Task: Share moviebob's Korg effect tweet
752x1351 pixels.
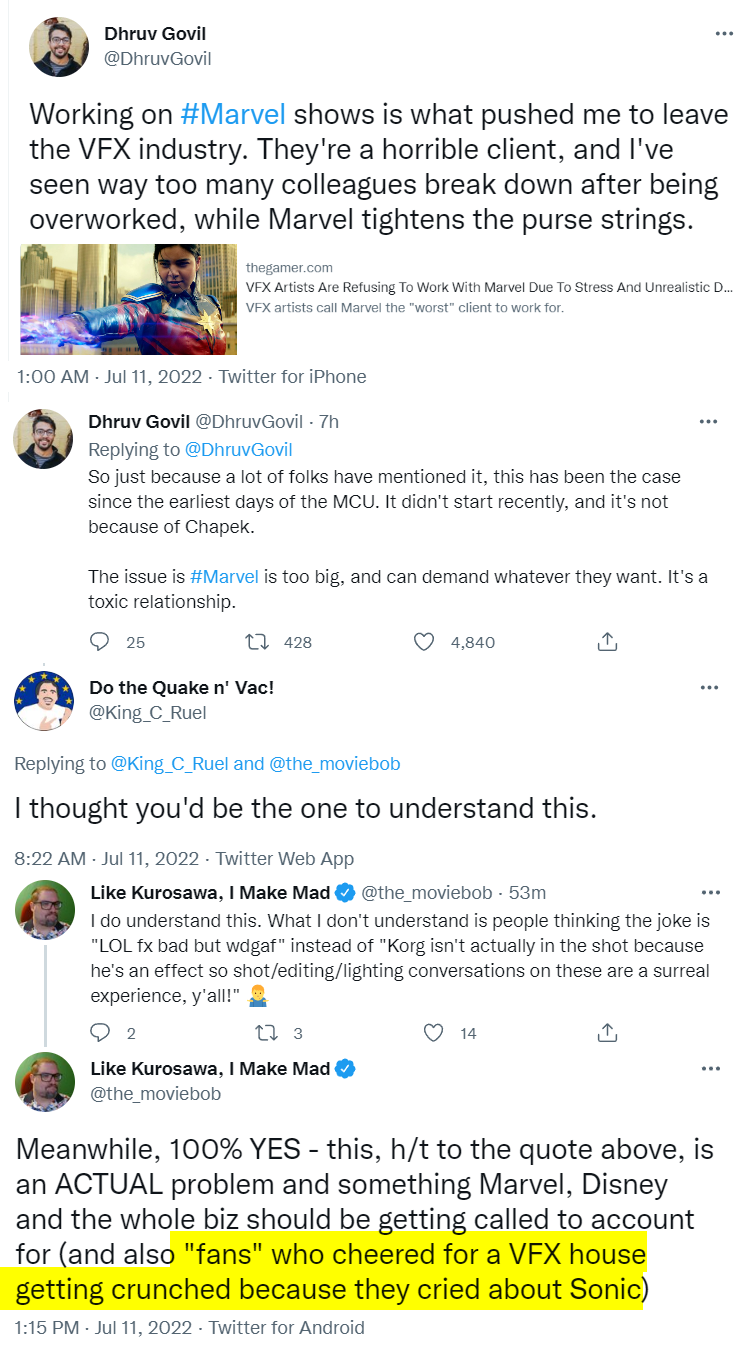Action: click(x=606, y=1033)
